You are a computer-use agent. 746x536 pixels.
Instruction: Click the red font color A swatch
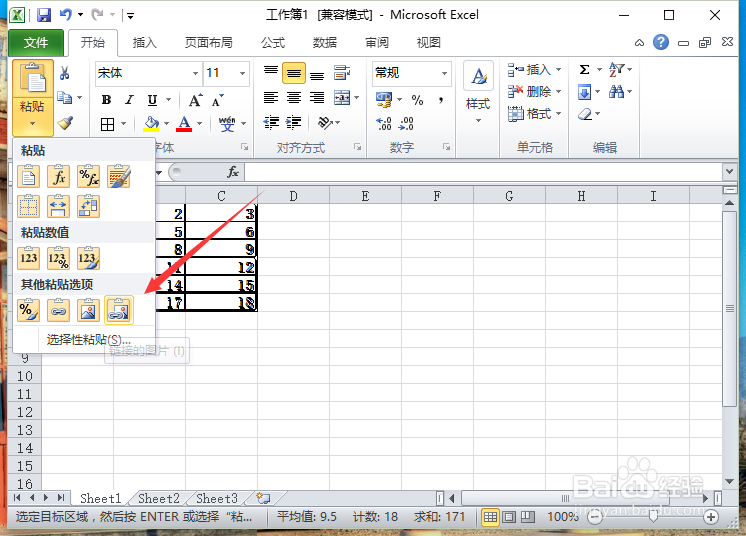(184, 124)
